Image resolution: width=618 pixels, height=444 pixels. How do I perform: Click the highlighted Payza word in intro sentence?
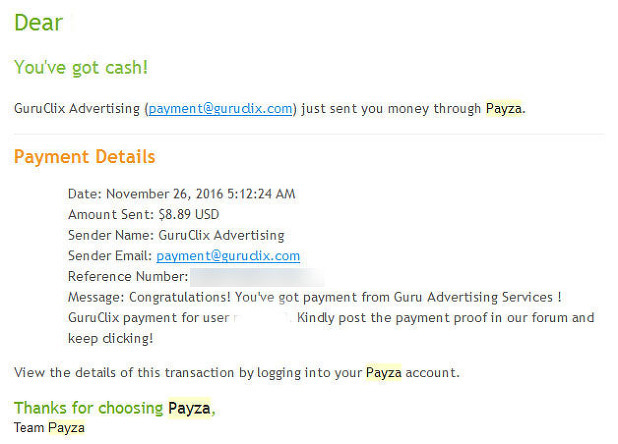pyautogui.click(x=503, y=108)
